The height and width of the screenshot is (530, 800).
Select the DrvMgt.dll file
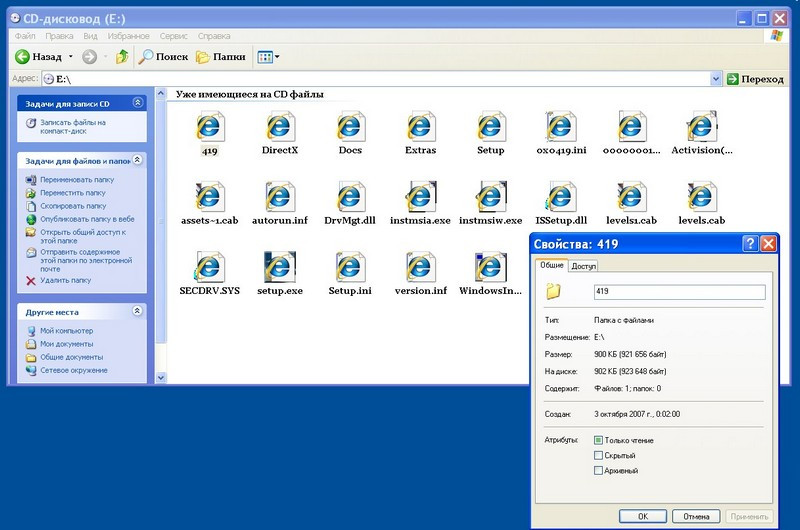point(350,197)
